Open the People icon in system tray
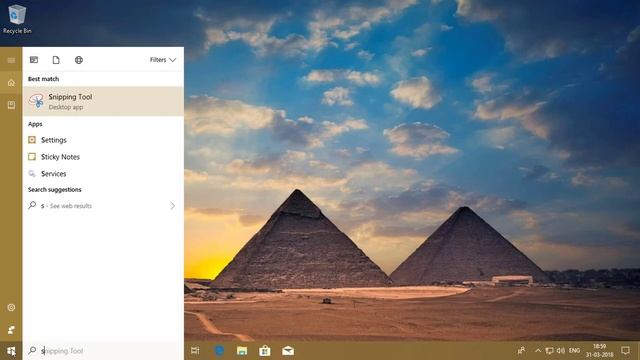Screen dimensions: 640x360 click(521, 351)
